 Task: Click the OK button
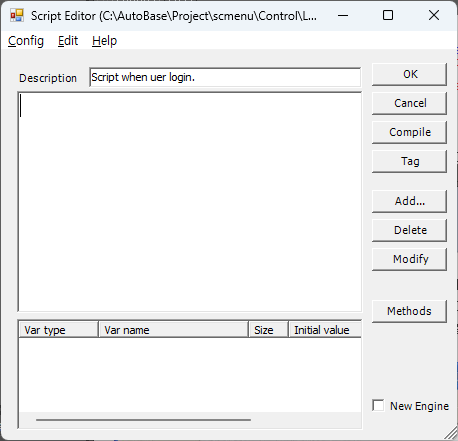pyautogui.click(x=409, y=74)
